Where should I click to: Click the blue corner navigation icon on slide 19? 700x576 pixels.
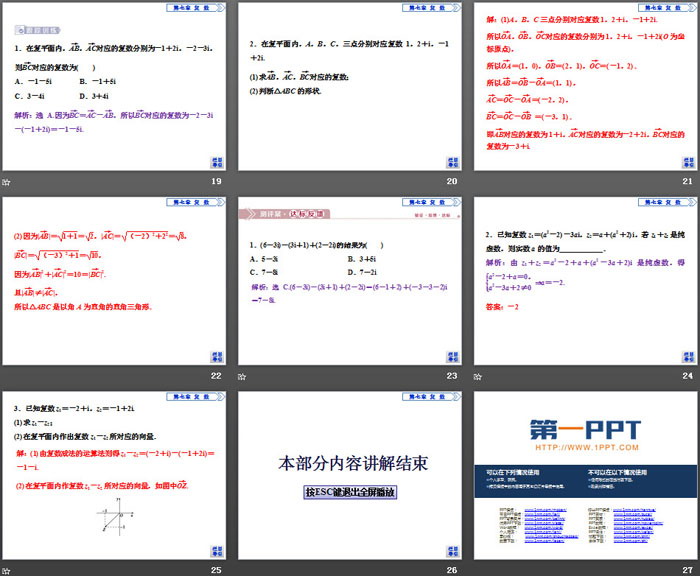tap(217, 162)
